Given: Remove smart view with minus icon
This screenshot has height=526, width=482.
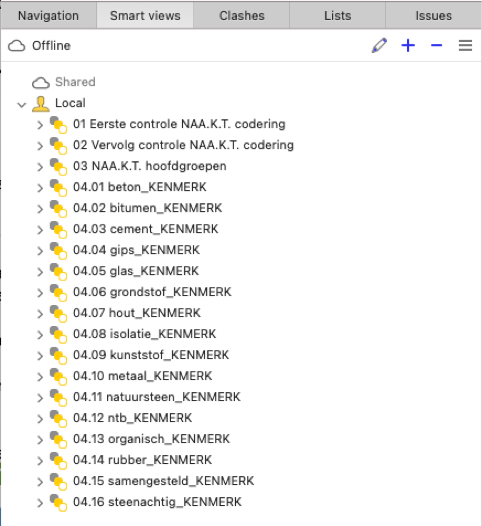Looking at the screenshot, I should pyautogui.click(x=436, y=45).
